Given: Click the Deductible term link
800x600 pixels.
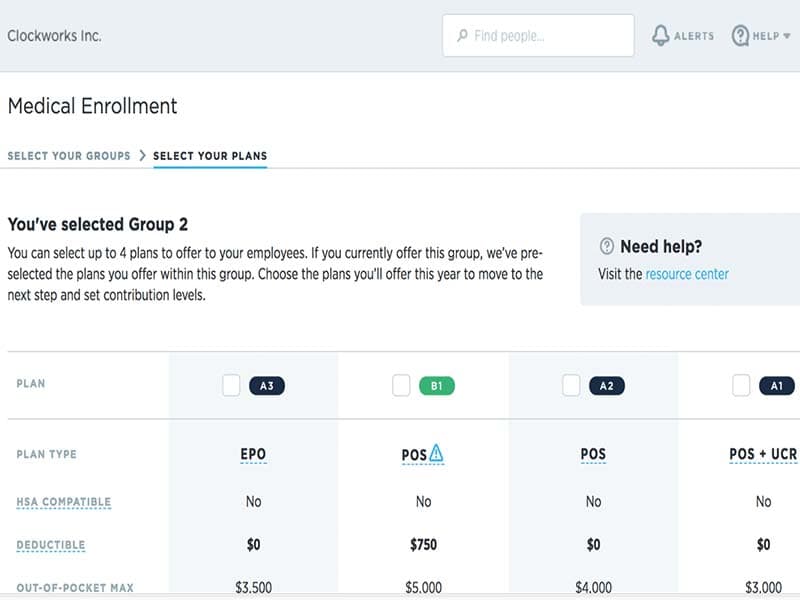Looking at the screenshot, I should [x=51, y=545].
